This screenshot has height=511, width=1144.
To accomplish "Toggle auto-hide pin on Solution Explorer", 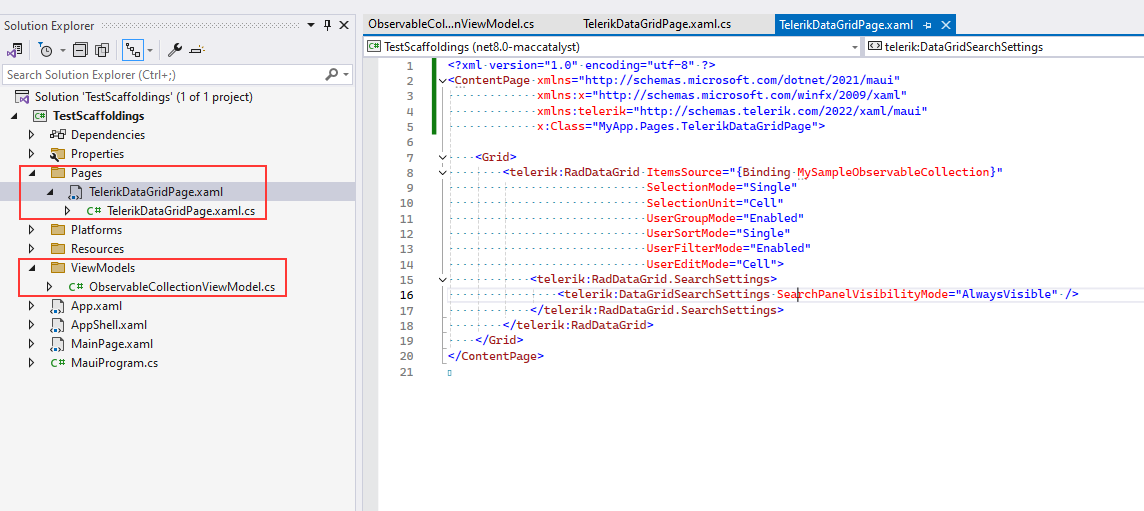I will pos(328,26).
